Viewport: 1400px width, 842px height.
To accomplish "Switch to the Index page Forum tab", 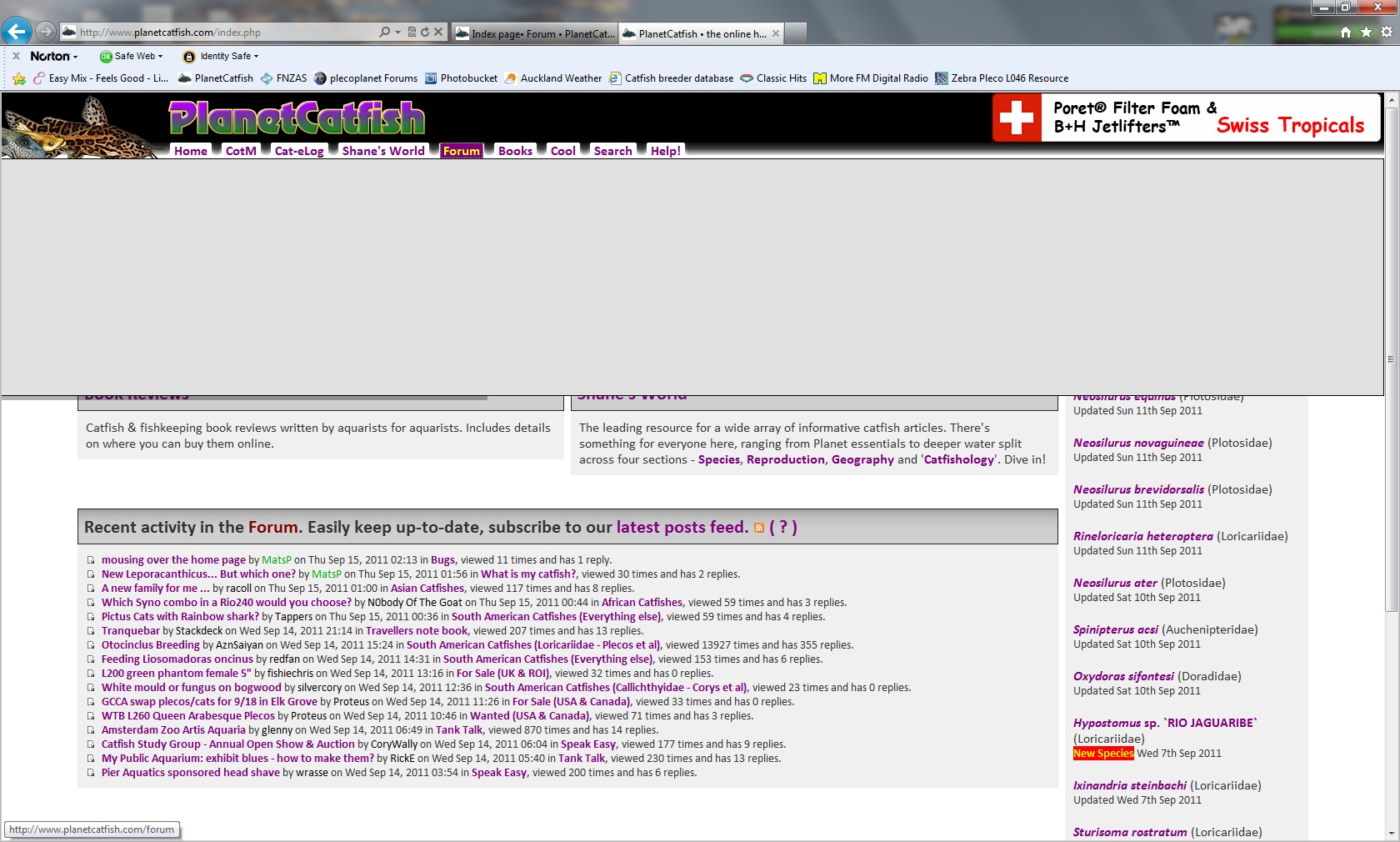I will click(534, 33).
